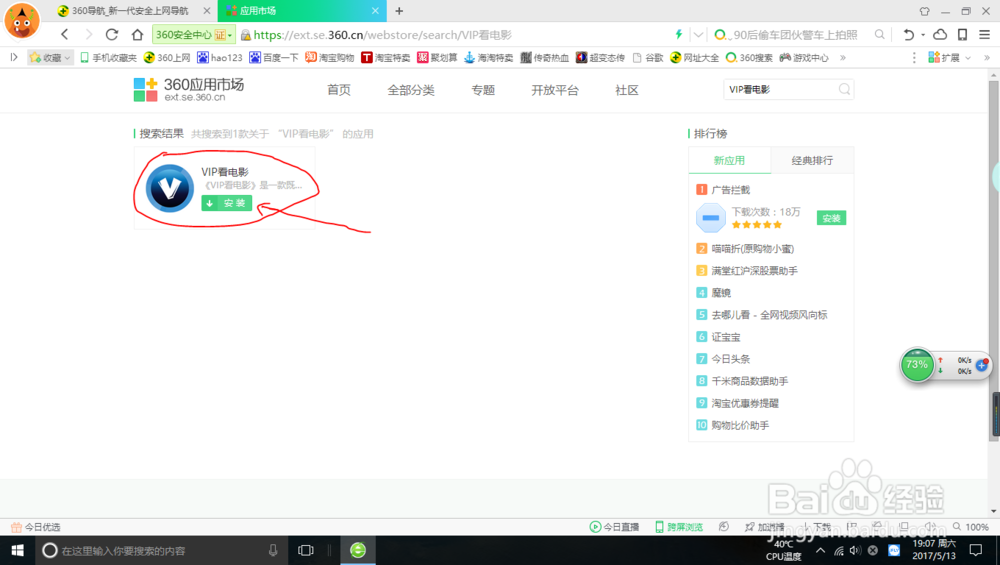
Task: Click the magnifier in the browser search box
Action: click(879, 34)
